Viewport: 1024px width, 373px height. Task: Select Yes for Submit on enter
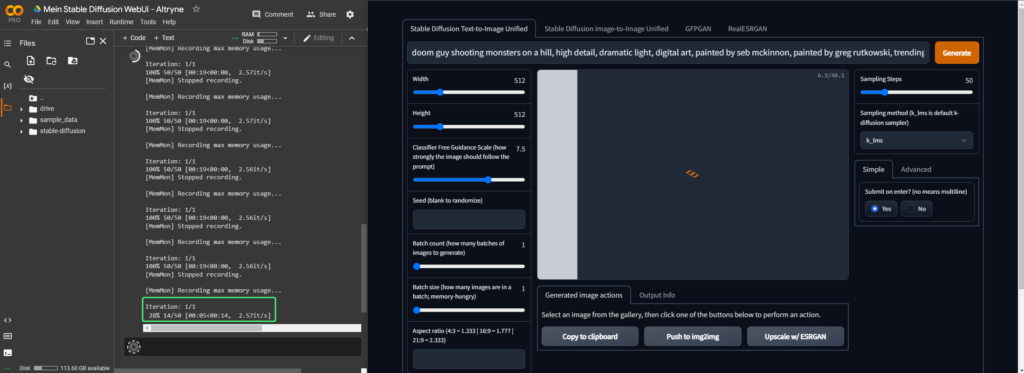click(881, 209)
